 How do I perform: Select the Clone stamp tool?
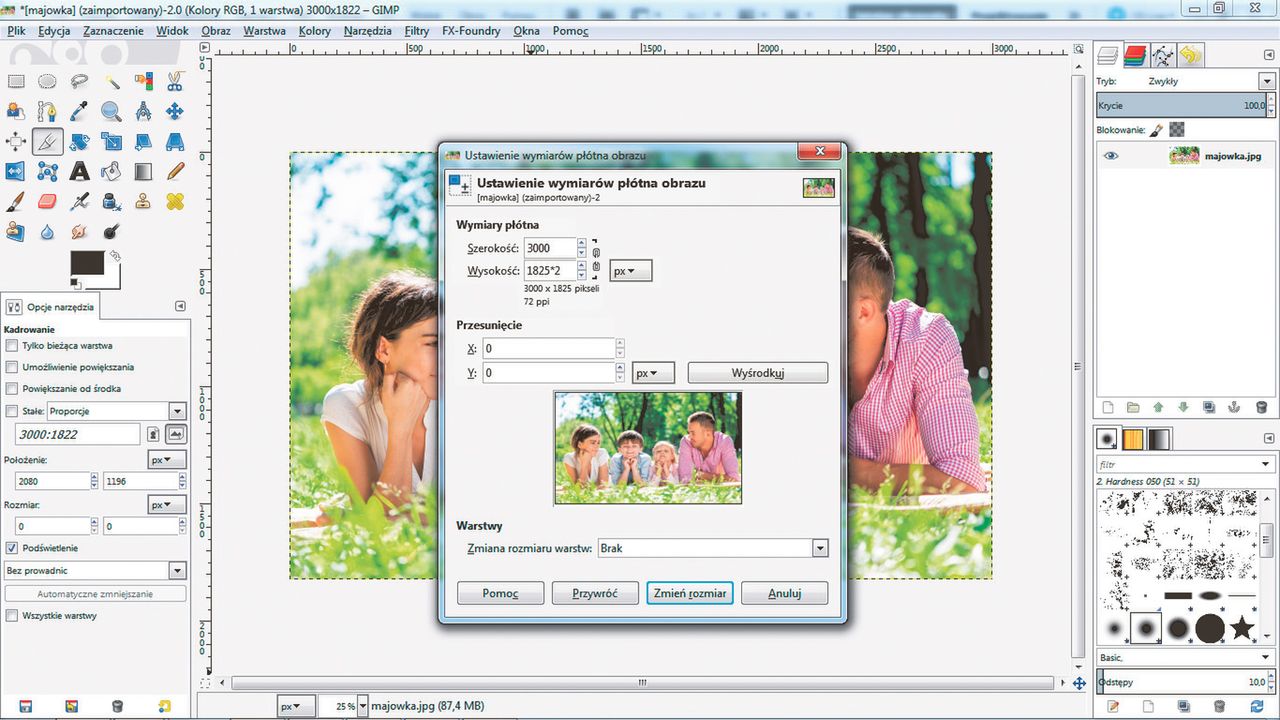(144, 202)
